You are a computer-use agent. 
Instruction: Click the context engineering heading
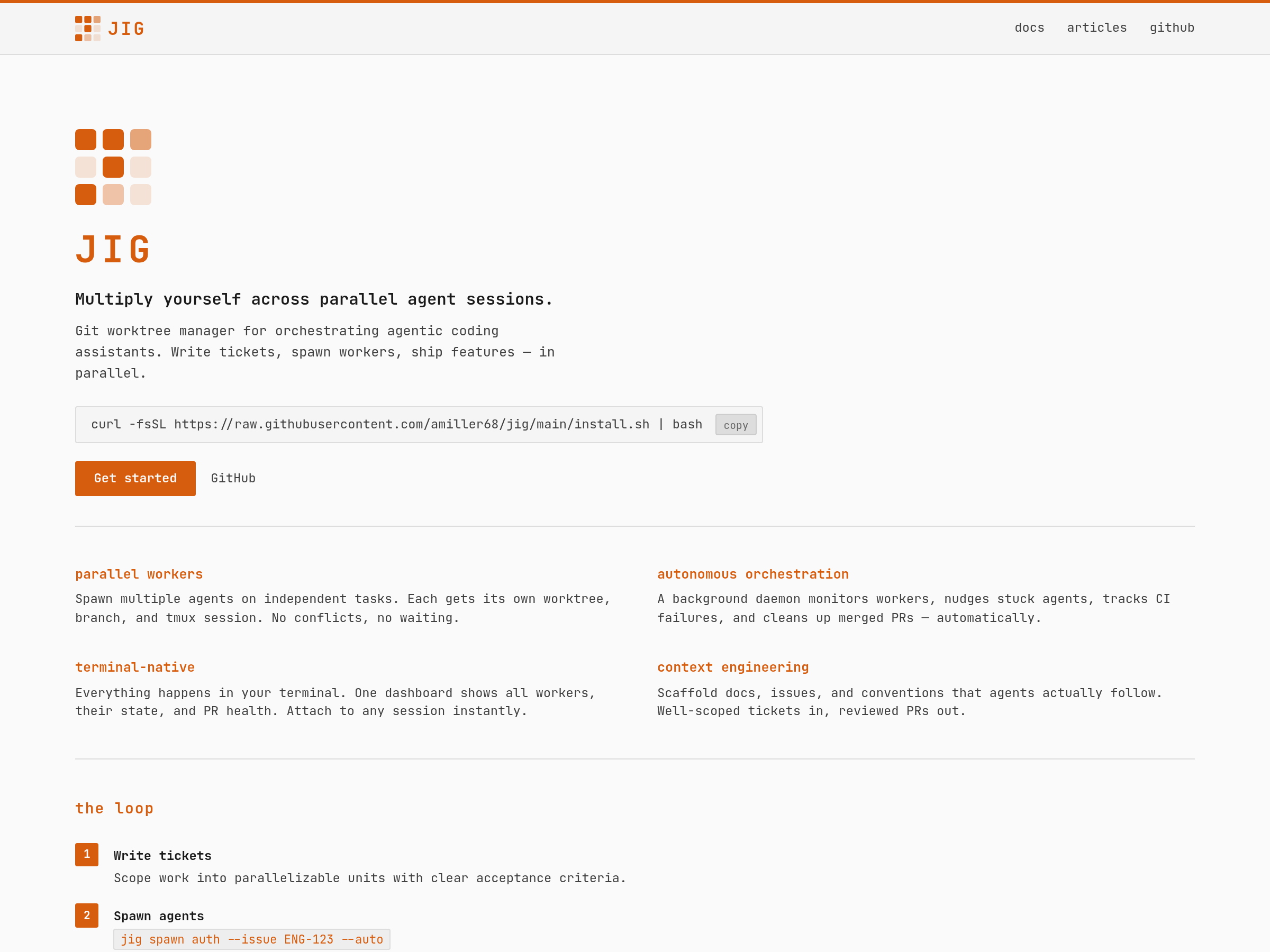pos(732,667)
